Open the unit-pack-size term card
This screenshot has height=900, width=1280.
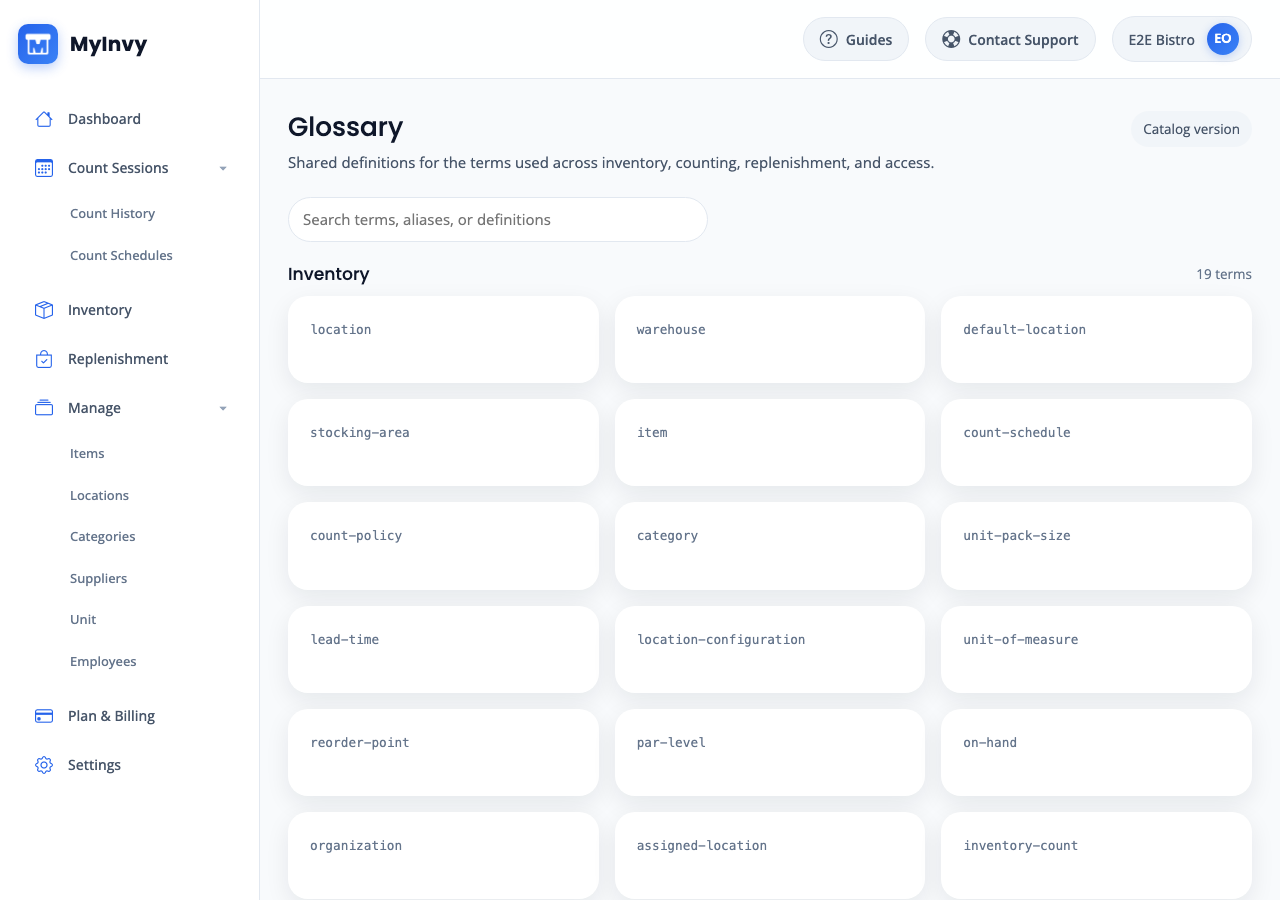tap(1096, 545)
